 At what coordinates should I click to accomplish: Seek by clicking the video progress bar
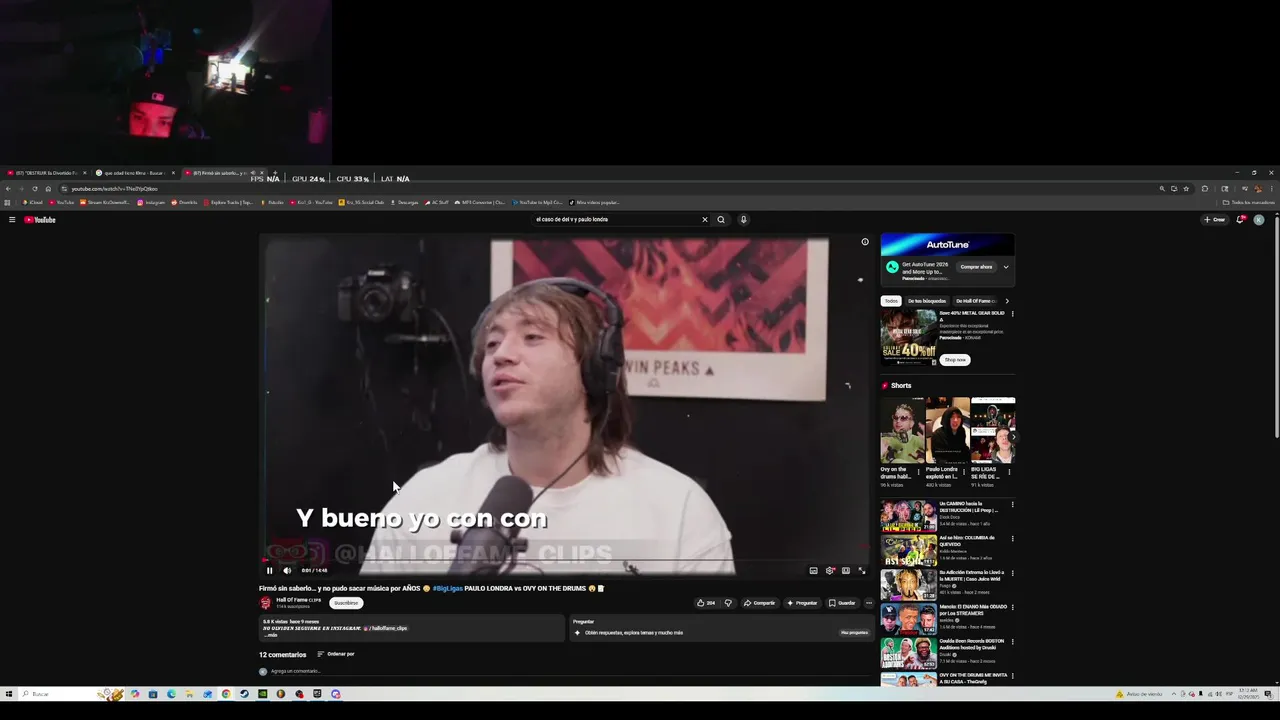tap(565, 561)
